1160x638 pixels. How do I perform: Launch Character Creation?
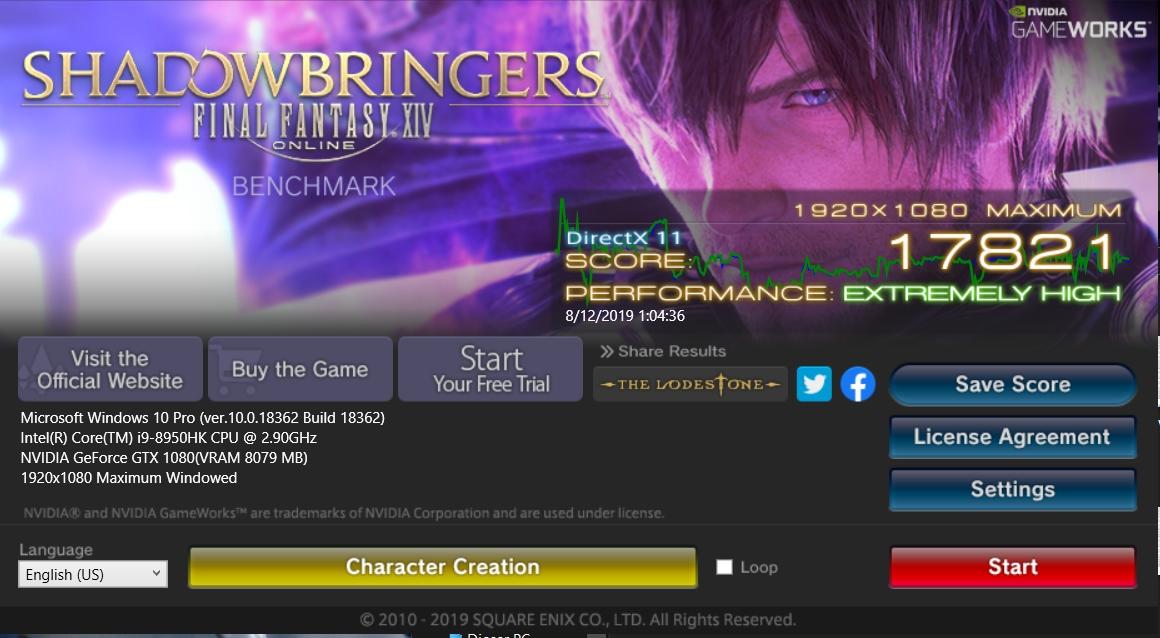[443, 567]
